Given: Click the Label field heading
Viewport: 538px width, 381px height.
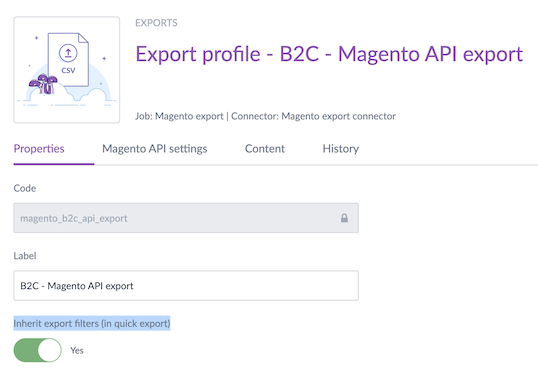Looking at the screenshot, I should click(x=25, y=256).
